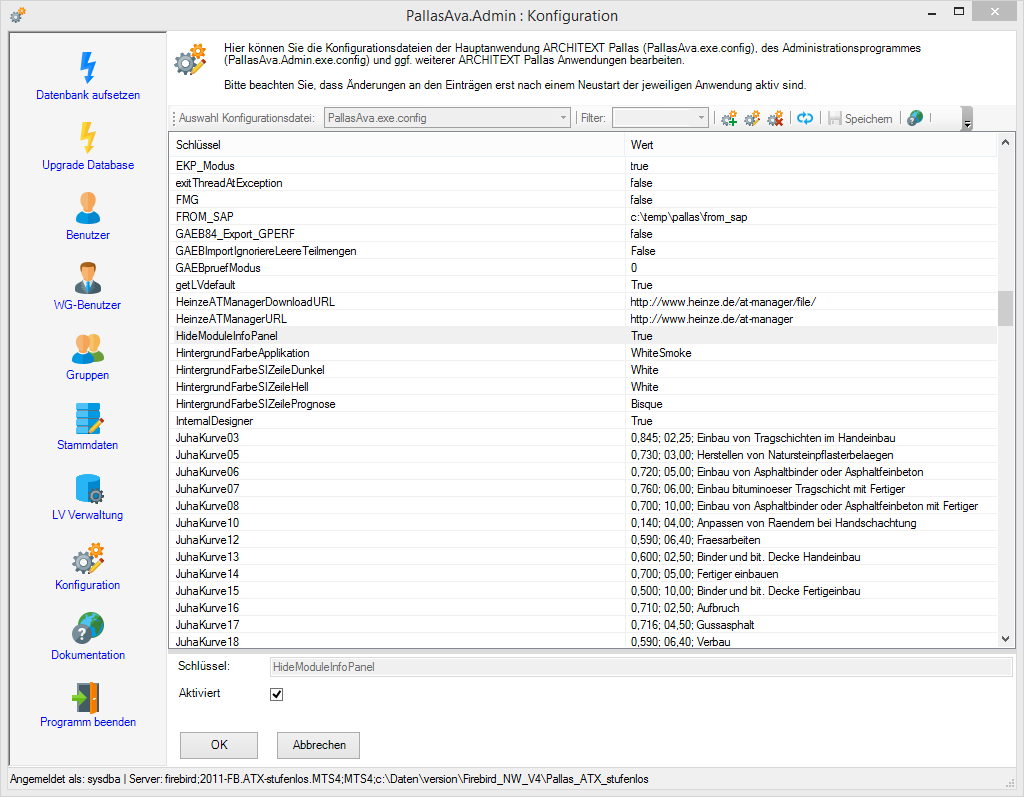Screen dimensions: 1024x797
Task: Select the GAEBpruefModus row
Action: tap(583, 268)
